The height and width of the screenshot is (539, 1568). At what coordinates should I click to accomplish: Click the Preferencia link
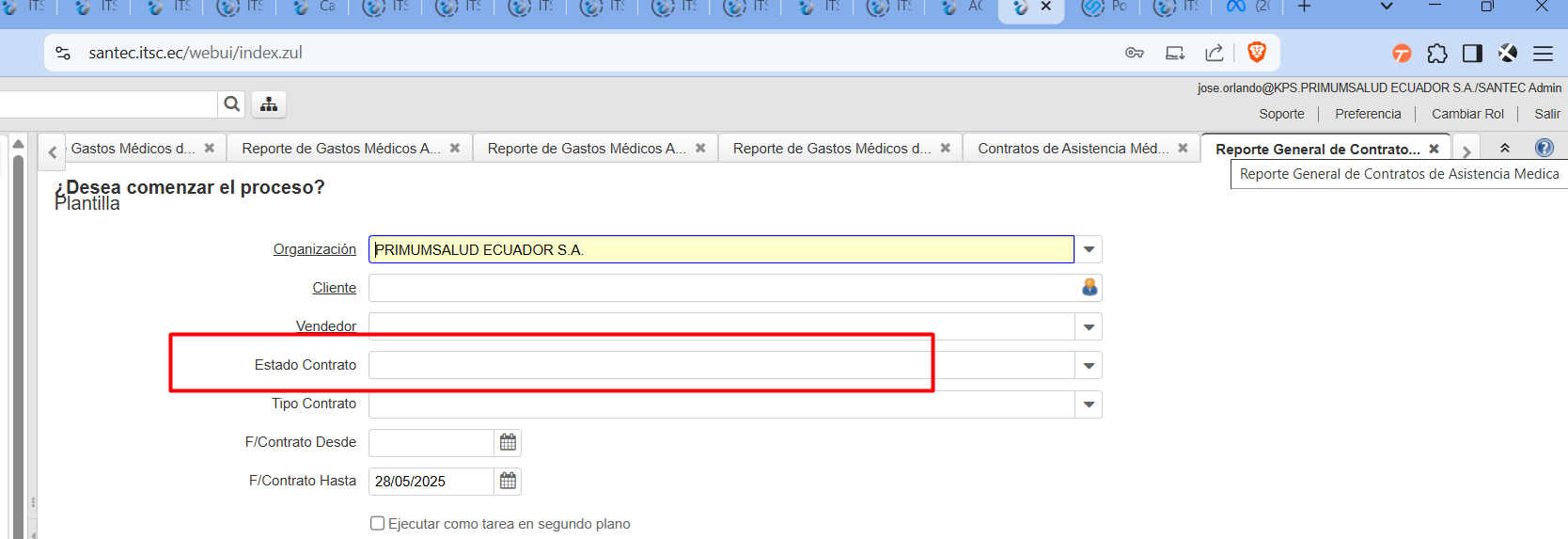[1367, 114]
